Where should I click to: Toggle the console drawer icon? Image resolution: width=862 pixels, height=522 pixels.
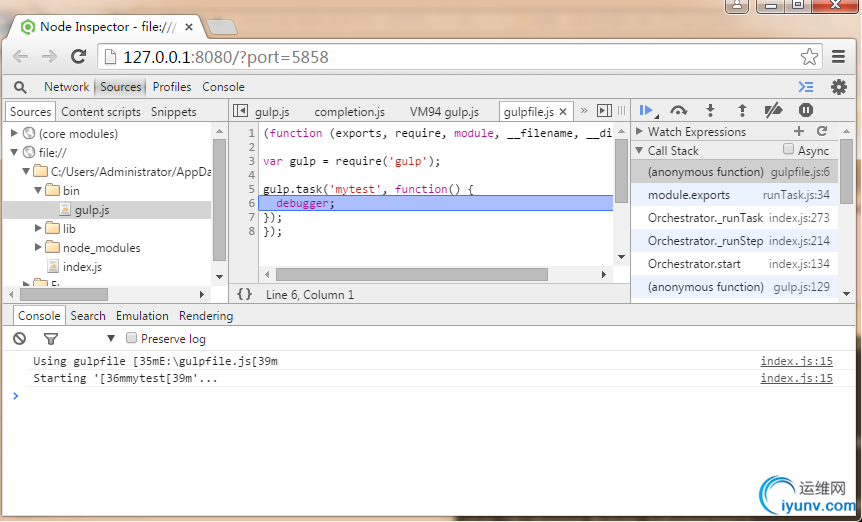point(806,87)
